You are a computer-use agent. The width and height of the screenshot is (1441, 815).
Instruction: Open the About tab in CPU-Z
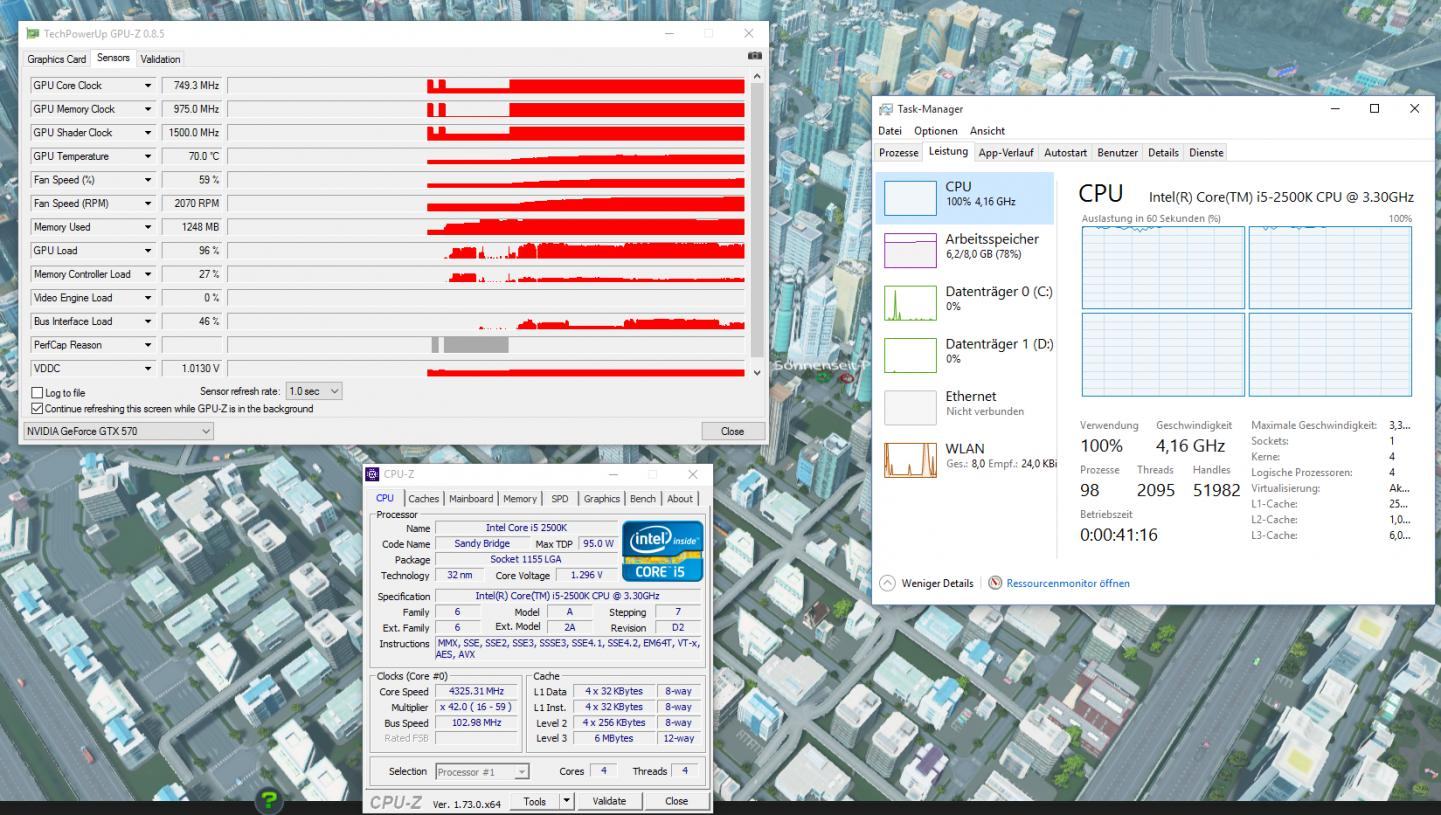pos(680,498)
